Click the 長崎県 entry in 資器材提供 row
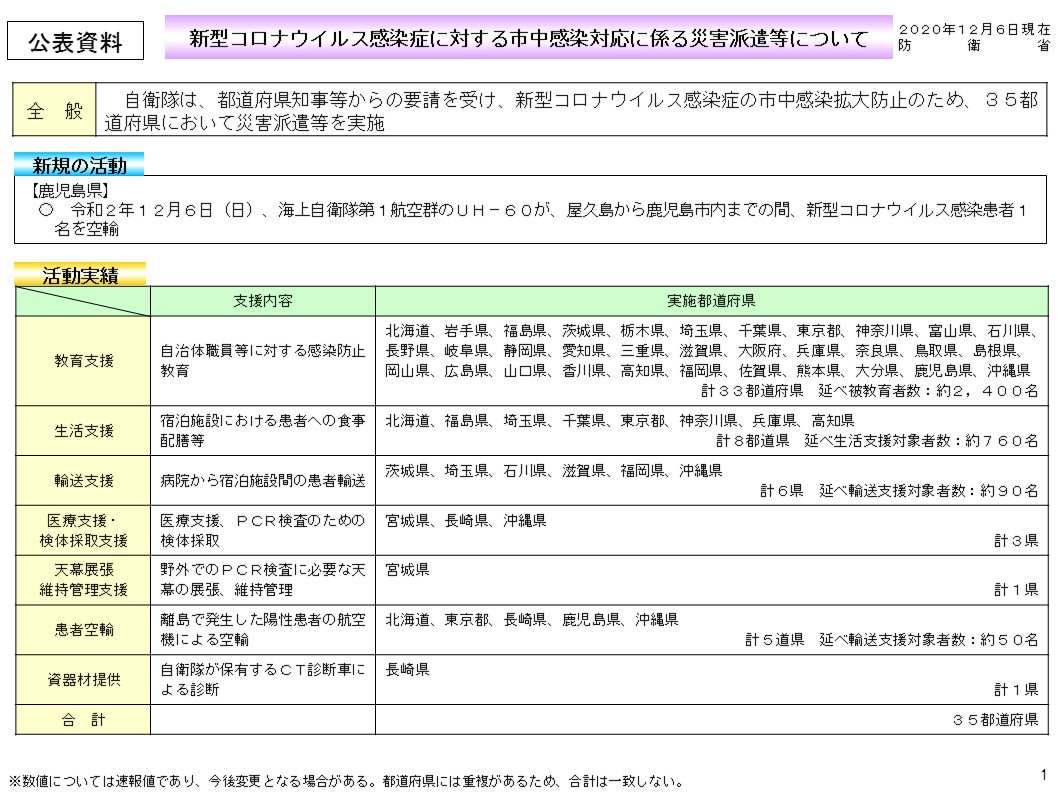1058x794 pixels. [408, 670]
